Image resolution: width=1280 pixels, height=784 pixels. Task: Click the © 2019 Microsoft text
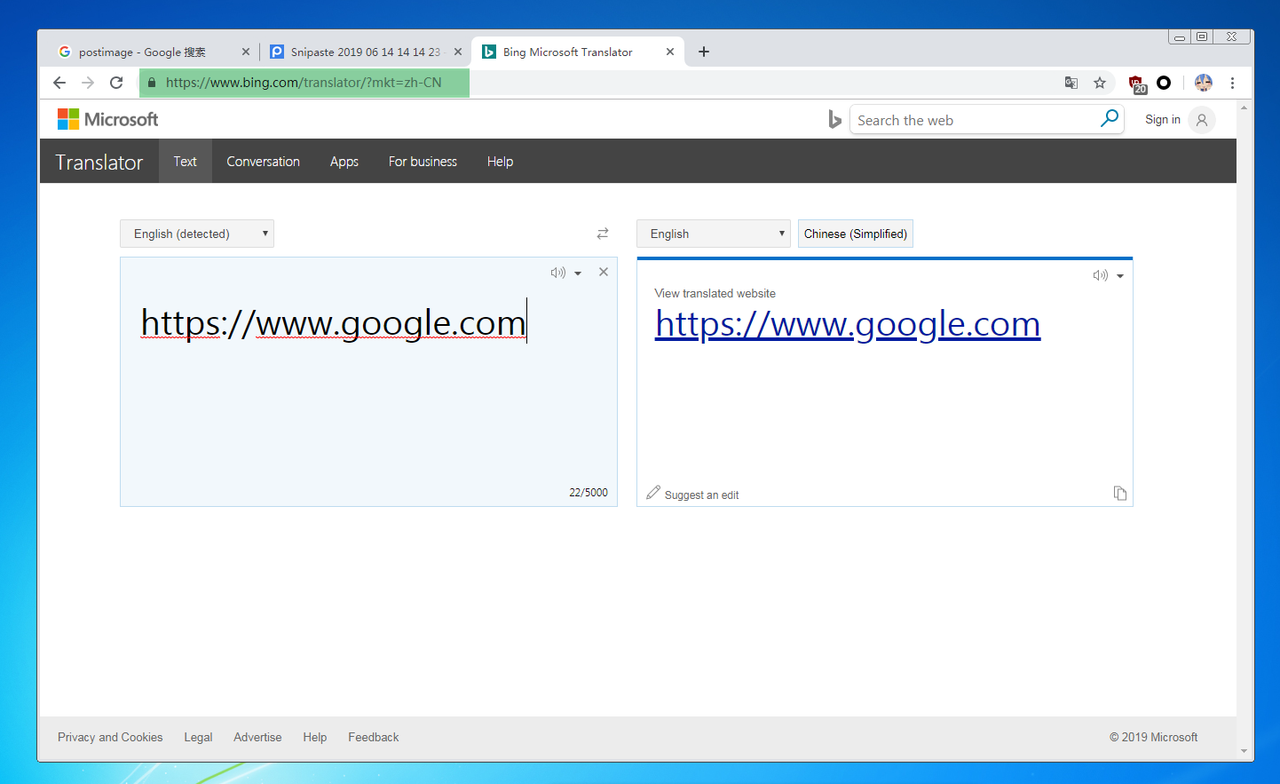tap(1153, 737)
